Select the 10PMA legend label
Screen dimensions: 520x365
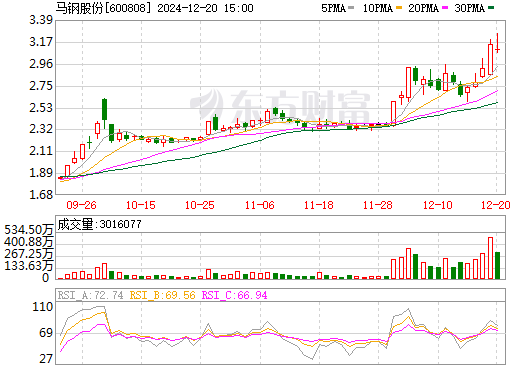378,8
